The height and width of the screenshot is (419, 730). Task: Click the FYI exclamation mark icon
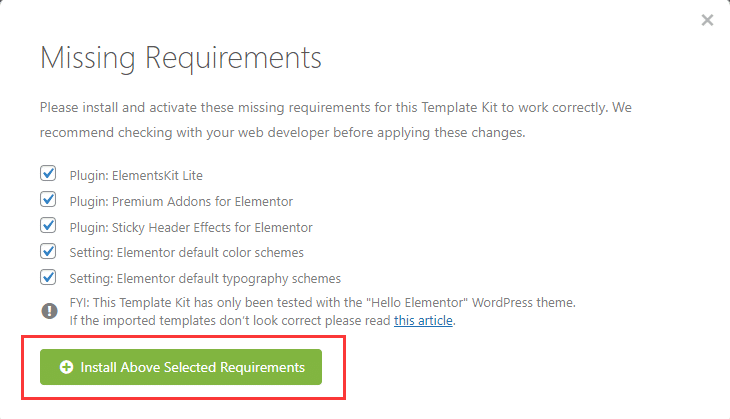click(x=49, y=311)
